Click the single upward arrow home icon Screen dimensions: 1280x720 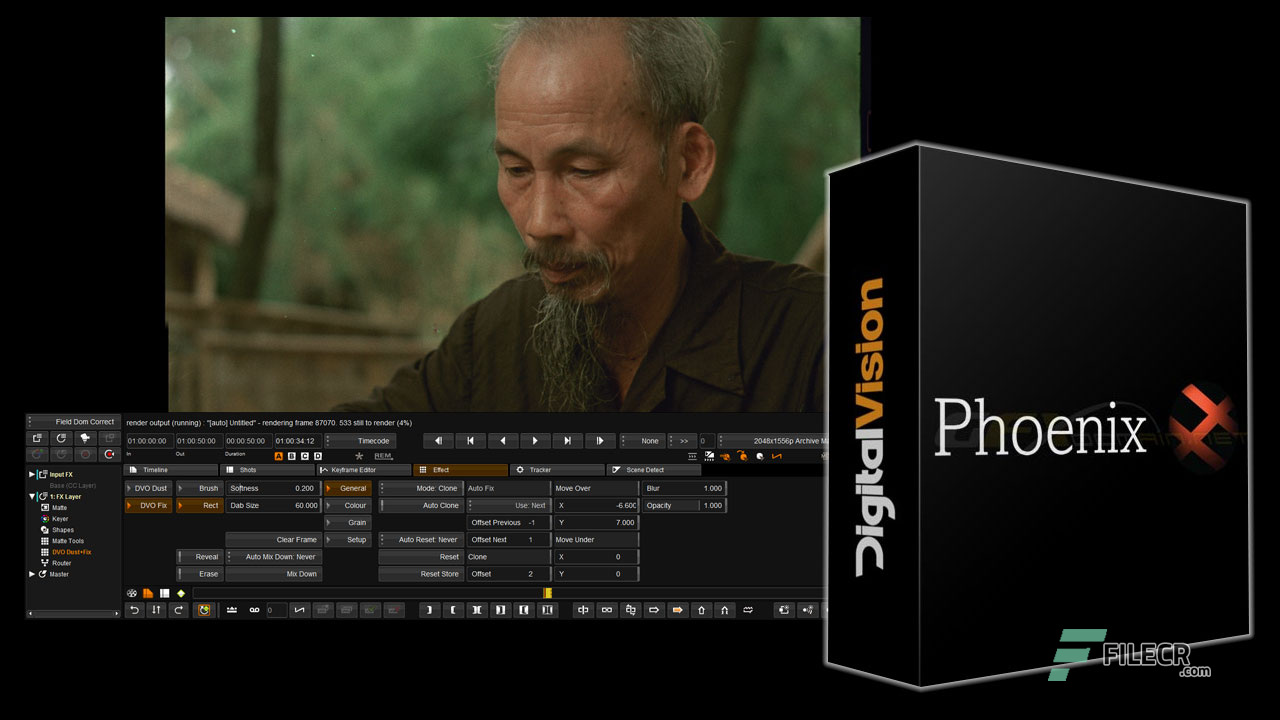[x=701, y=610]
